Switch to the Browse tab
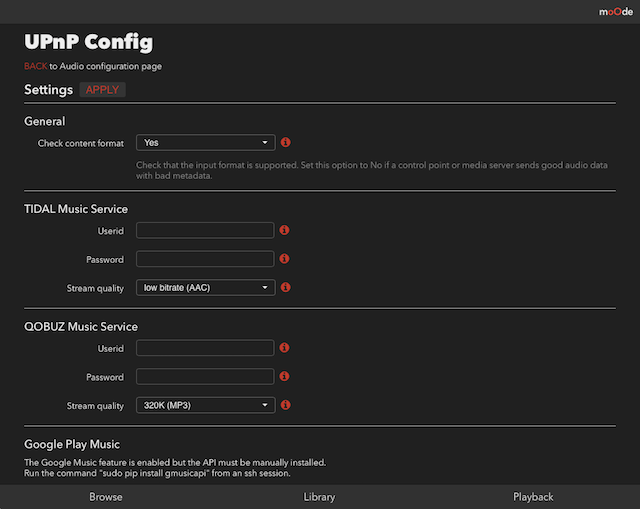 106,497
